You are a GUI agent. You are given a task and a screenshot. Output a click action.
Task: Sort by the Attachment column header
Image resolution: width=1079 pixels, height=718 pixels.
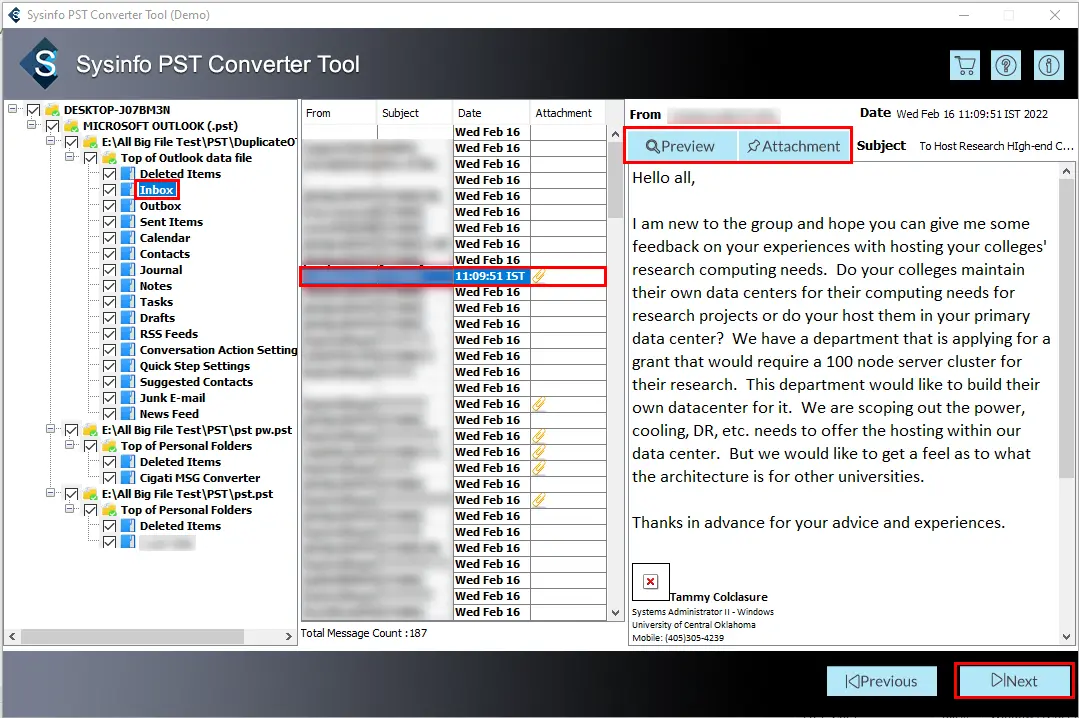(x=568, y=113)
